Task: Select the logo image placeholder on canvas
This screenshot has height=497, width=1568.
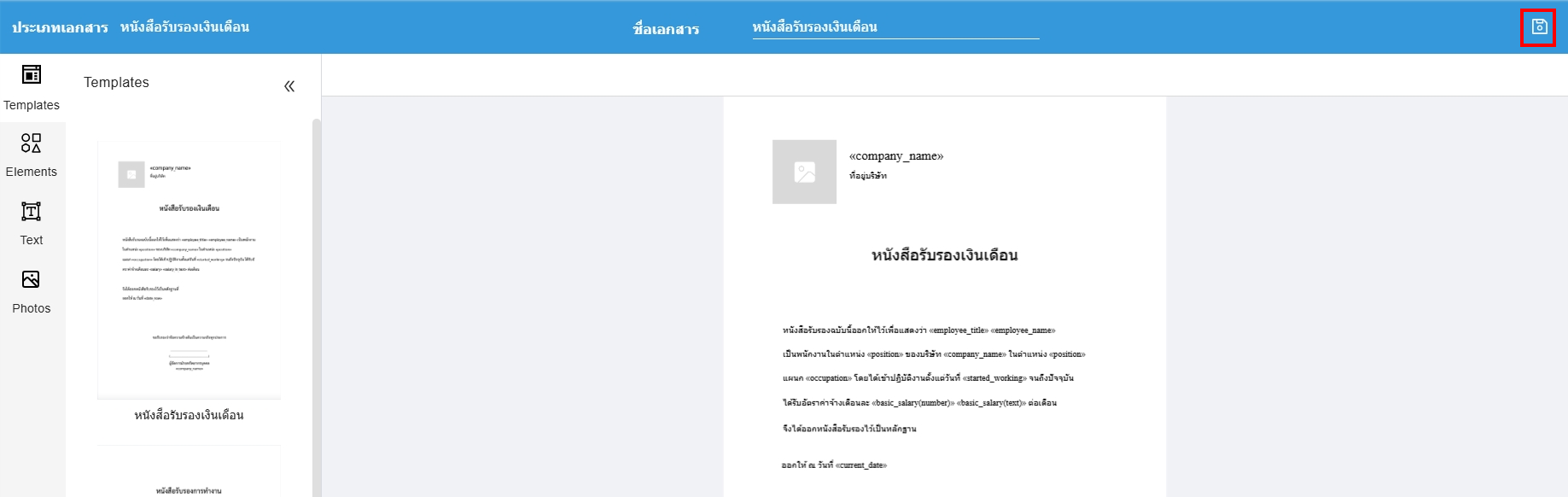Action: click(x=804, y=172)
